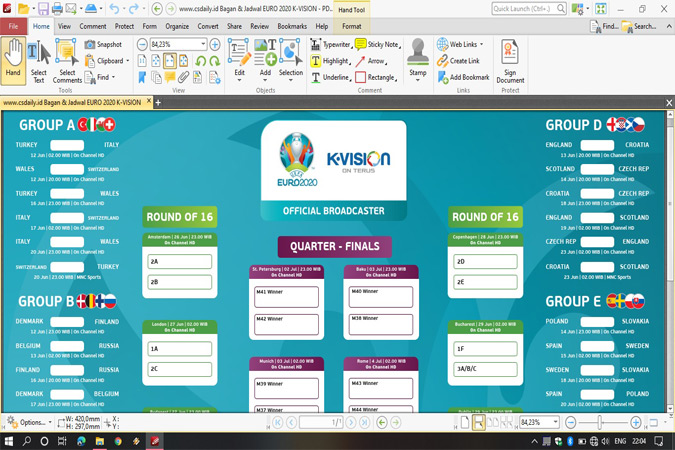Click the status bar zoom slider handle

click(x=600, y=423)
